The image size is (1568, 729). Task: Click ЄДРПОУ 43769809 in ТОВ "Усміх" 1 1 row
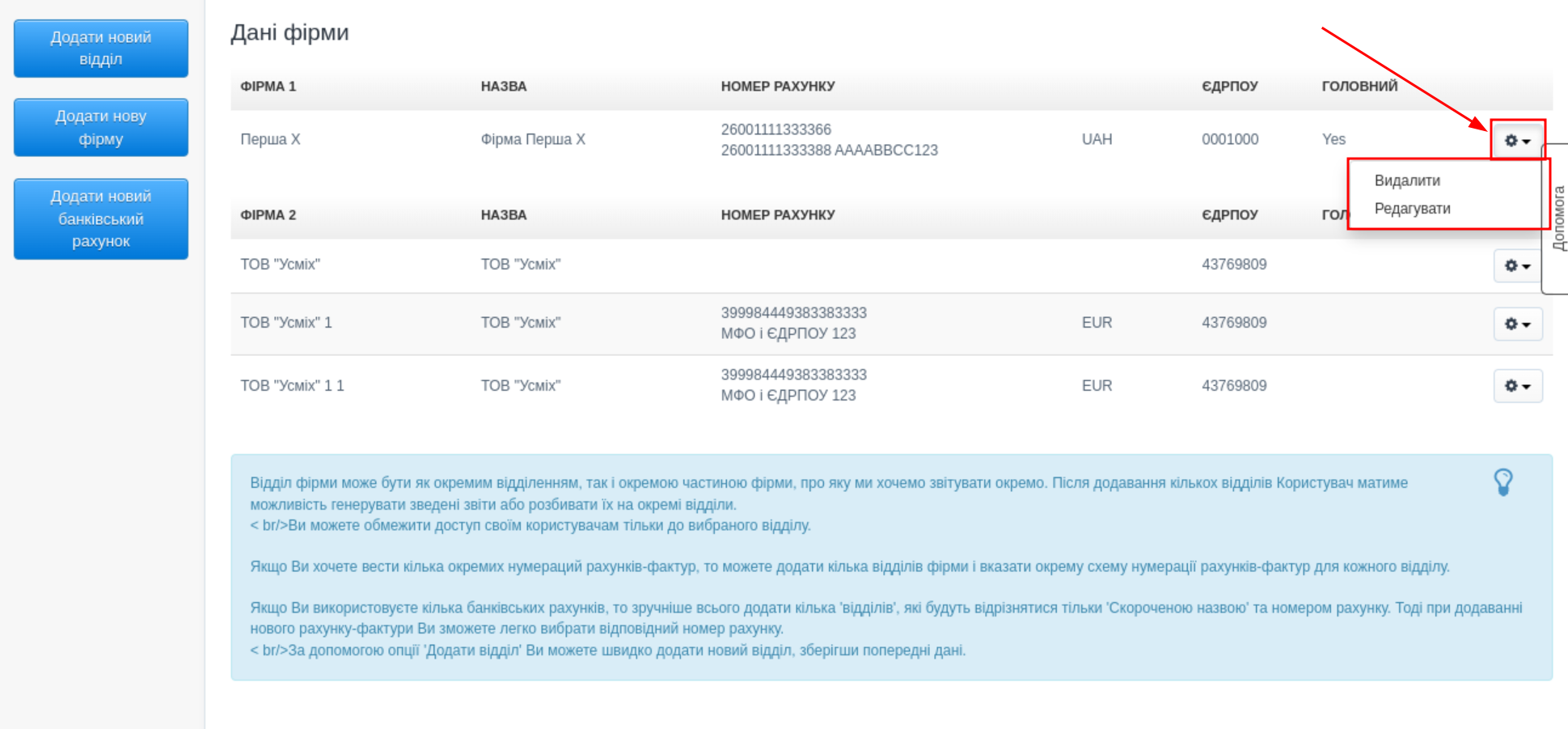pyautogui.click(x=1234, y=386)
